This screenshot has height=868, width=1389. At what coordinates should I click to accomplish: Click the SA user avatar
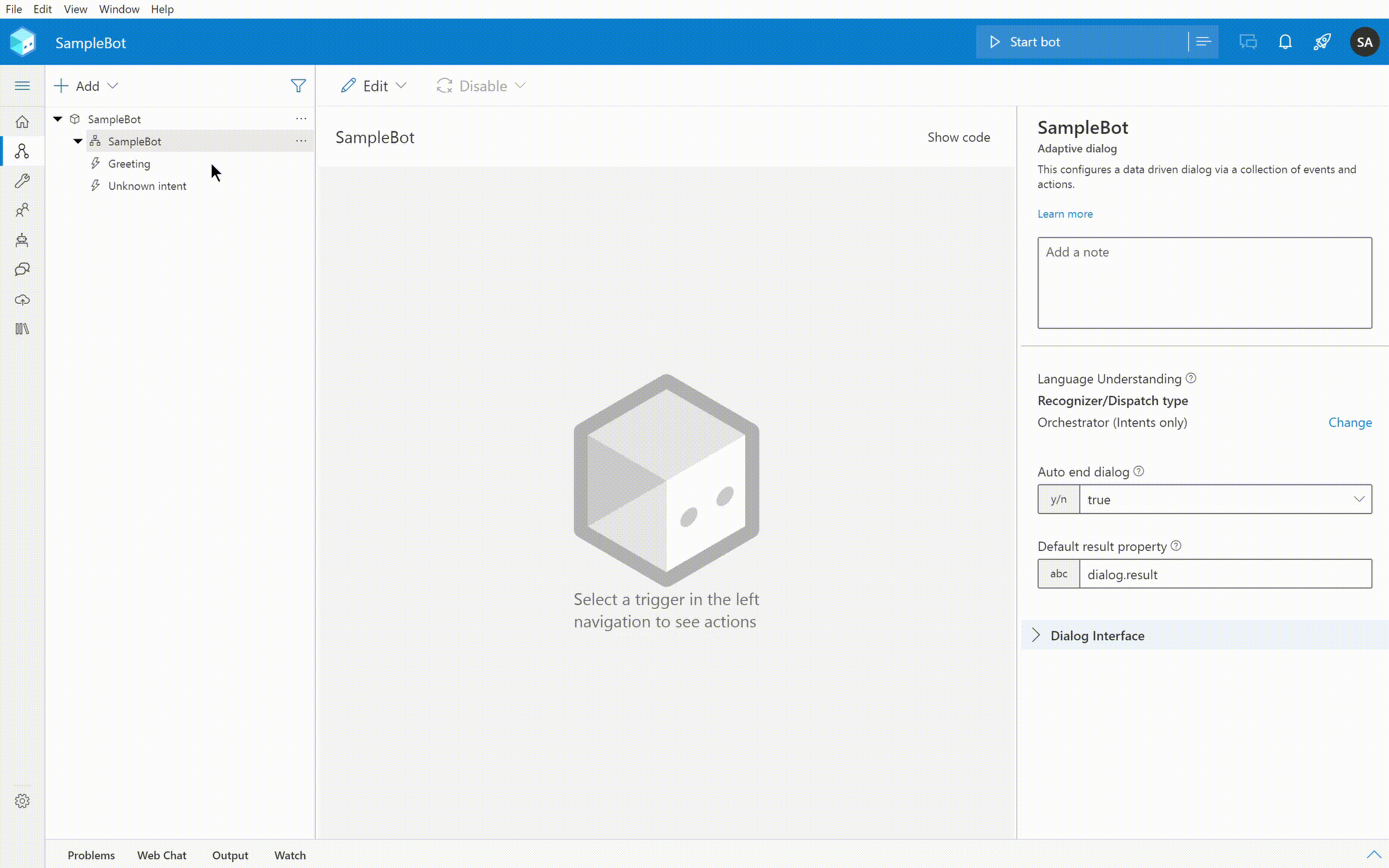(1365, 42)
